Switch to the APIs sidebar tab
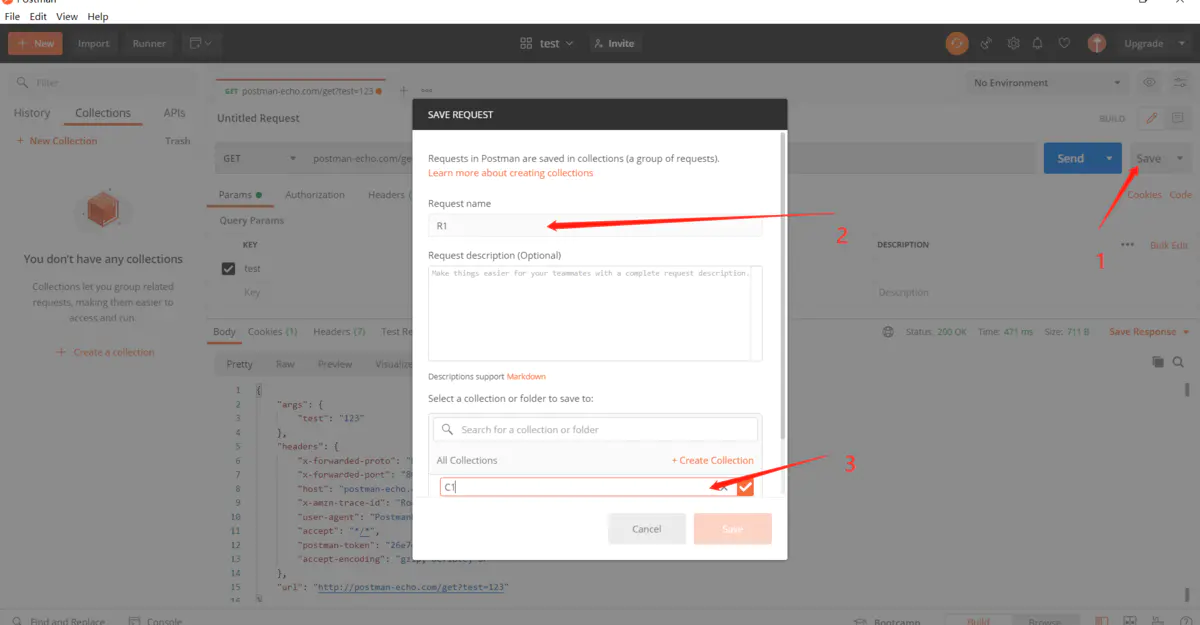The width and height of the screenshot is (1200, 625). coord(174,113)
